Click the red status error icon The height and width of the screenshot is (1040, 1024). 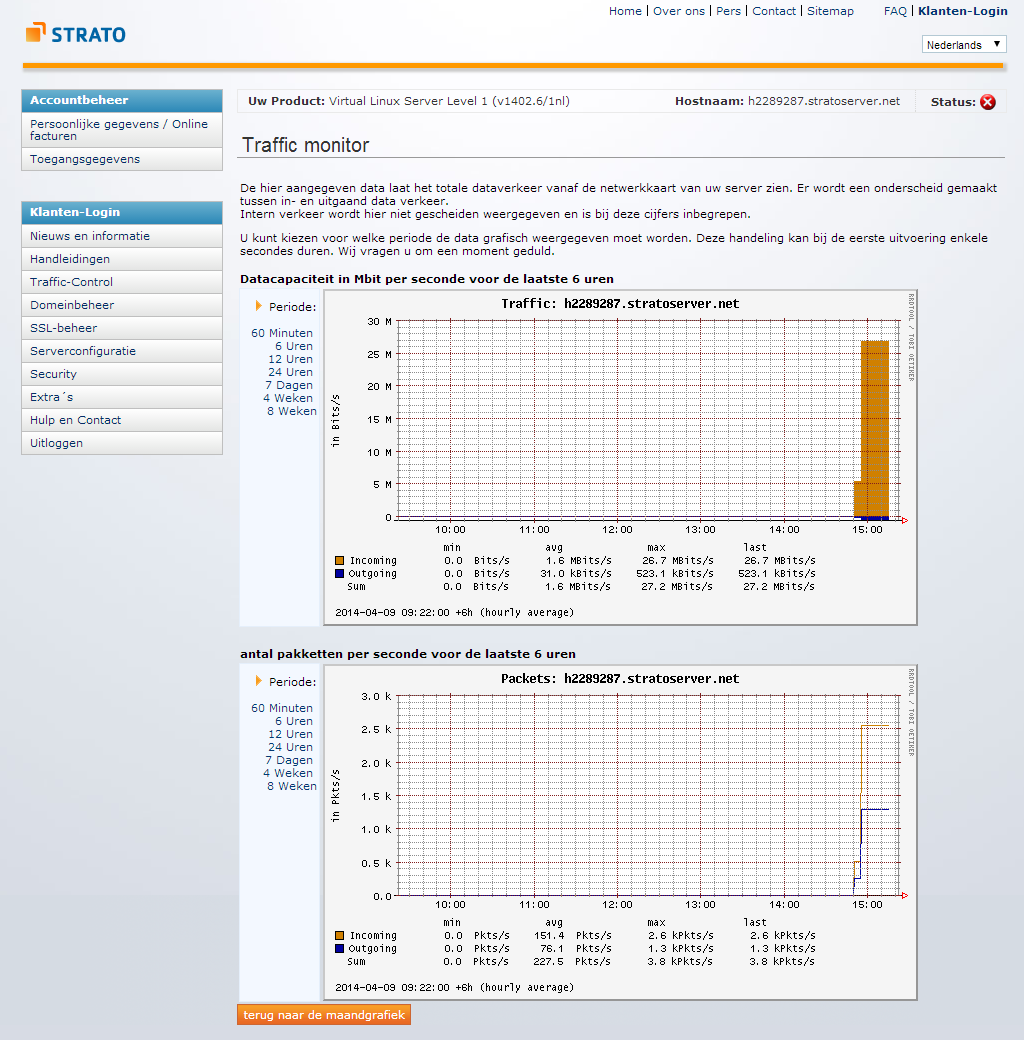988,102
